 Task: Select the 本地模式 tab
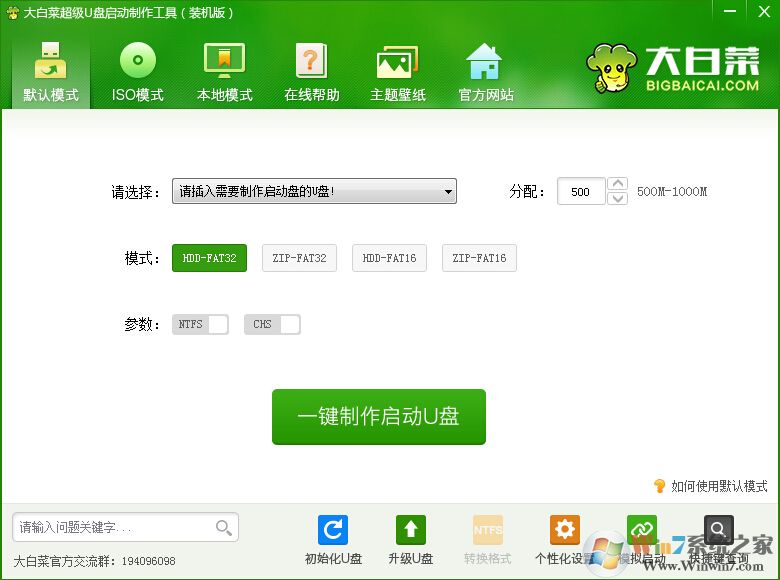point(224,72)
